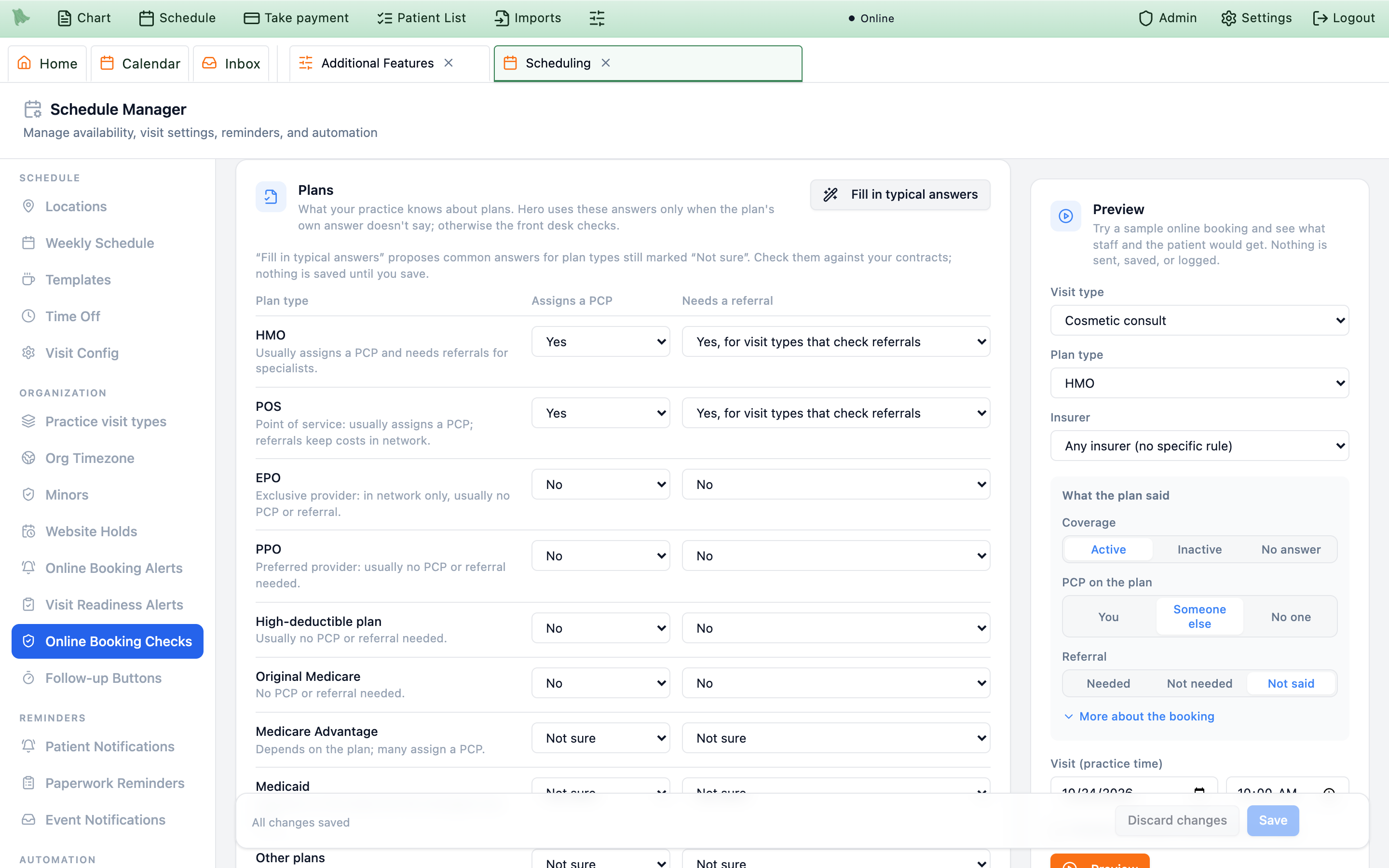Open EPO Assigns a PCP dropdown
1389x868 pixels.
click(600, 484)
